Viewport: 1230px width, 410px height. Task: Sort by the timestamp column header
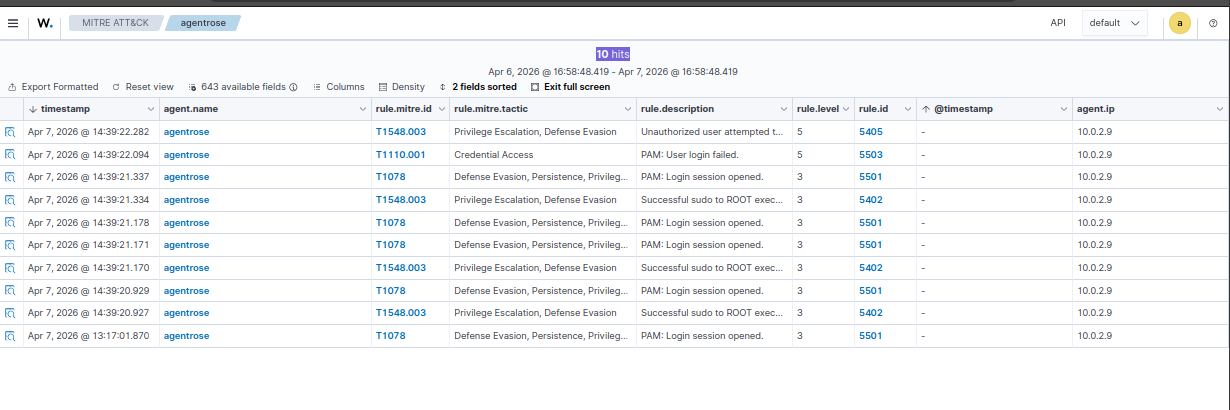[x=64, y=108]
